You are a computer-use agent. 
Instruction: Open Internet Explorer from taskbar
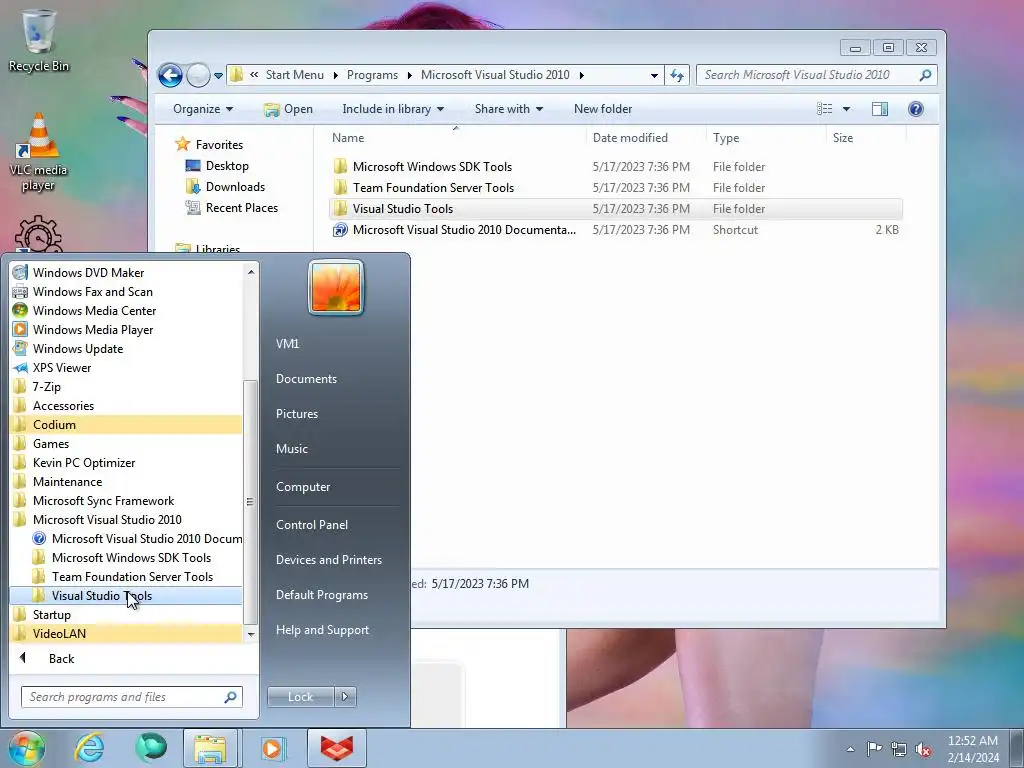point(89,748)
